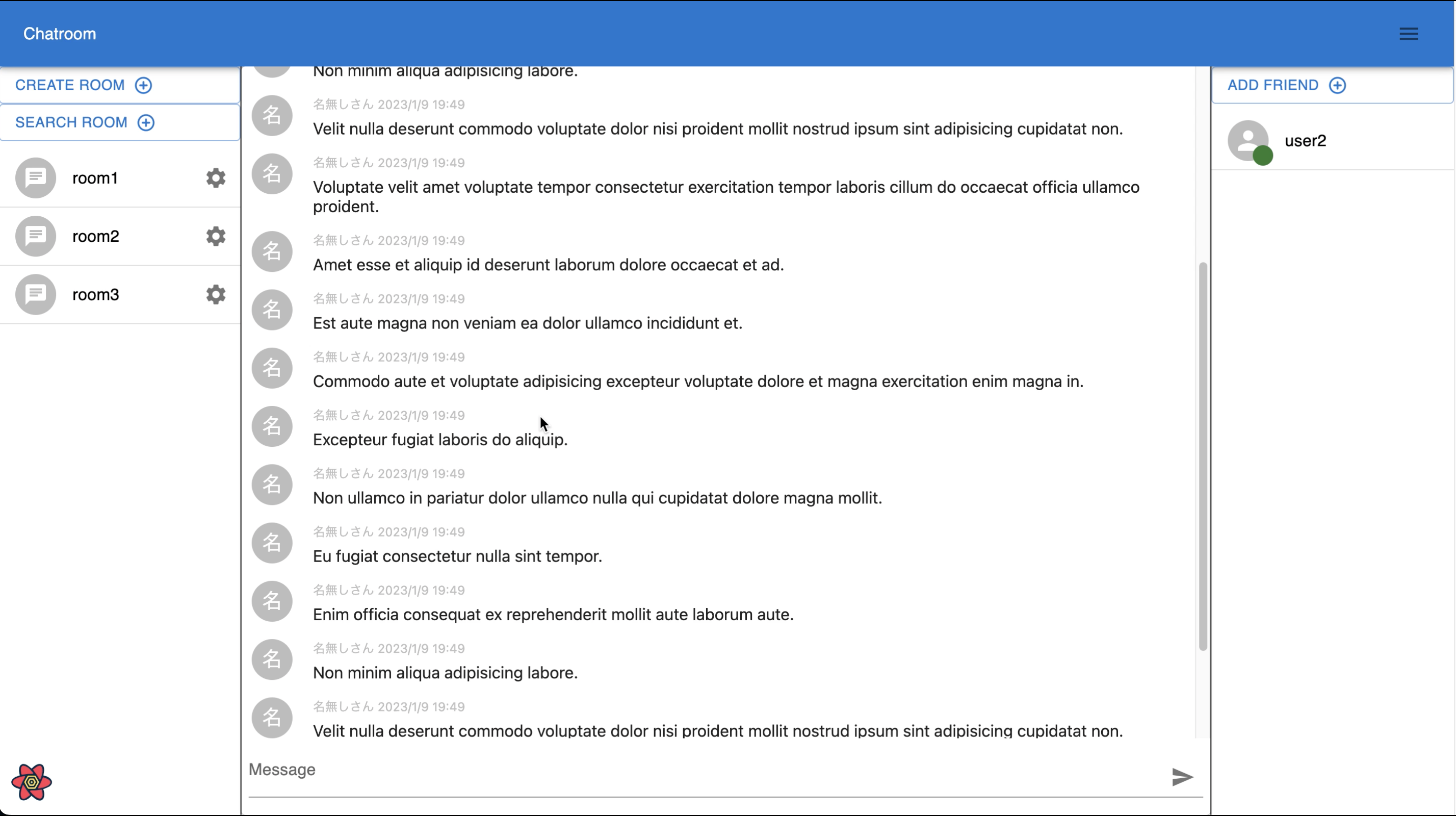Click the CREATE ROOM icon
This screenshot has height=816, width=1456.
click(143, 85)
